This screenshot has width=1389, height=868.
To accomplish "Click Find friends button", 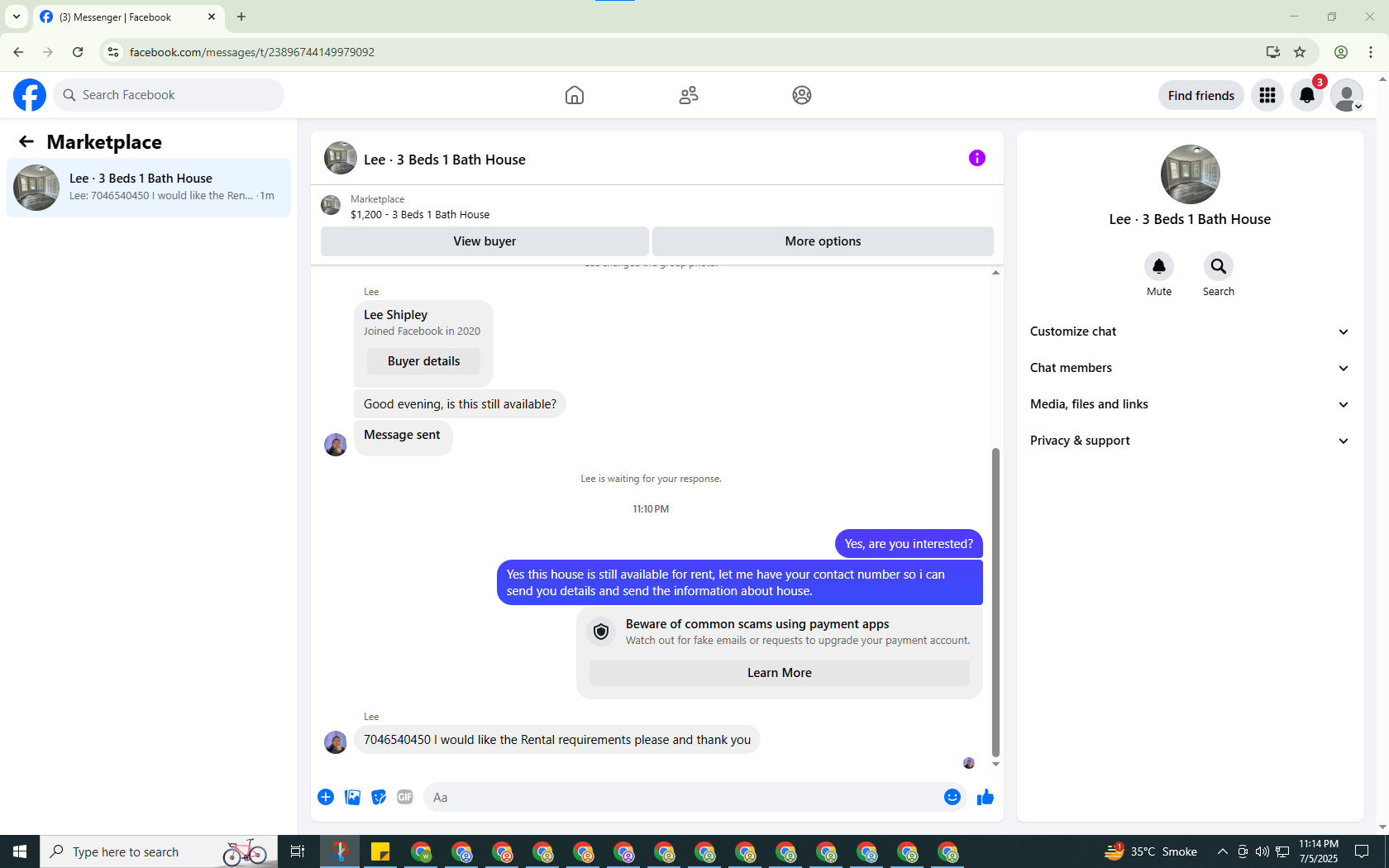I will pyautogui.click(x=1201, y=95).
